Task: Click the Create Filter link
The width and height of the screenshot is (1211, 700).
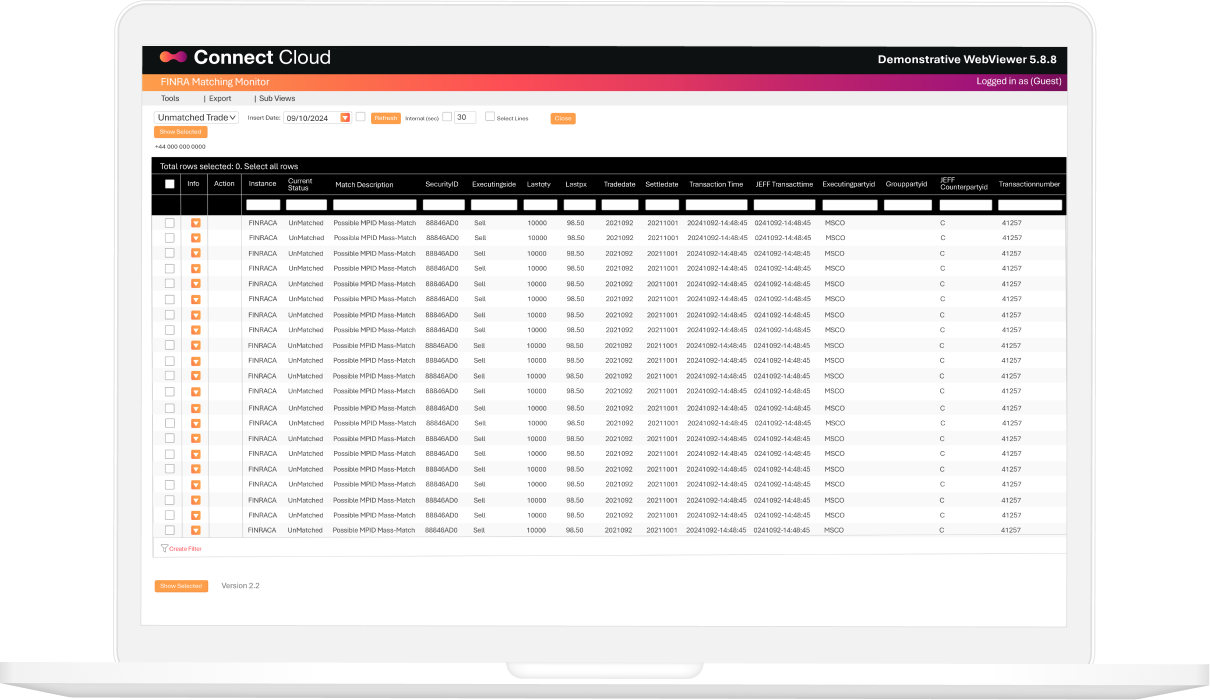Action: [x=185, y=549]
